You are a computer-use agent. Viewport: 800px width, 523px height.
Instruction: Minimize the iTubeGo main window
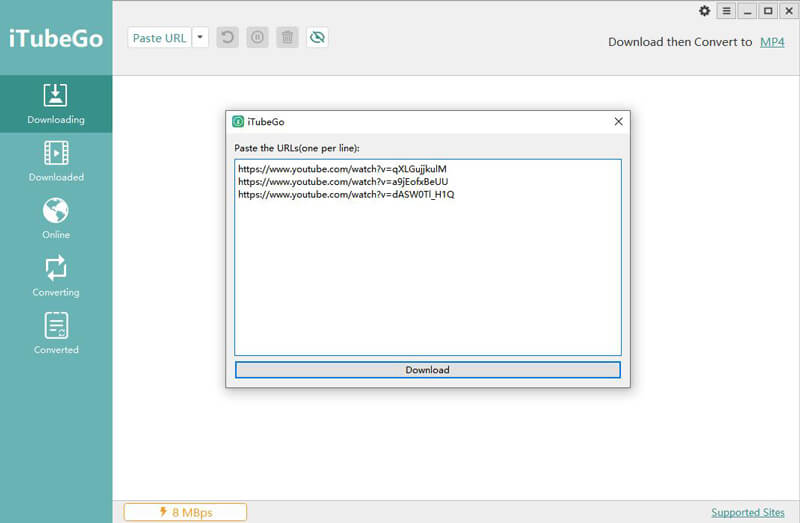[x=747, y=11]
